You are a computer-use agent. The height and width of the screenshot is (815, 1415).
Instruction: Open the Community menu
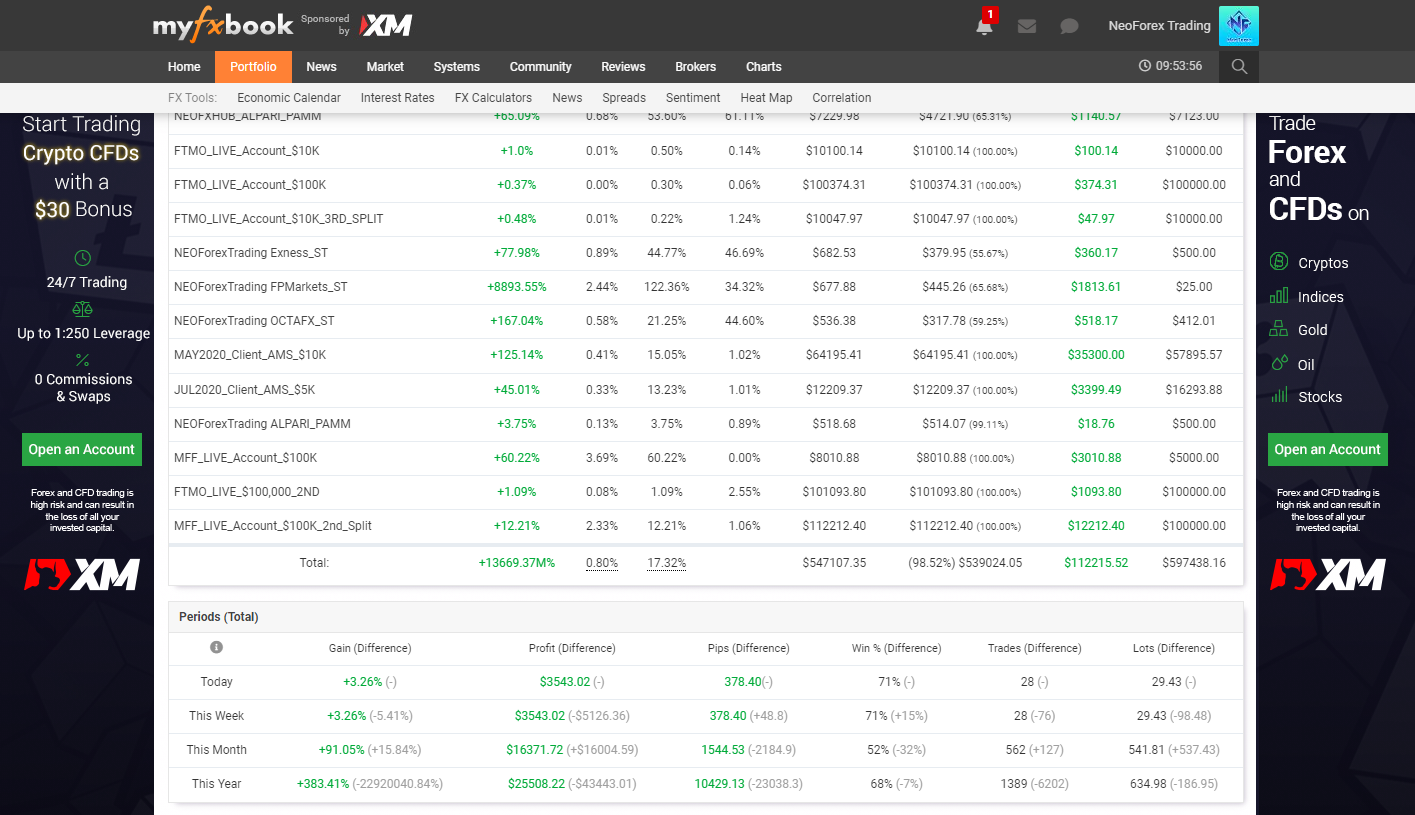540,67
